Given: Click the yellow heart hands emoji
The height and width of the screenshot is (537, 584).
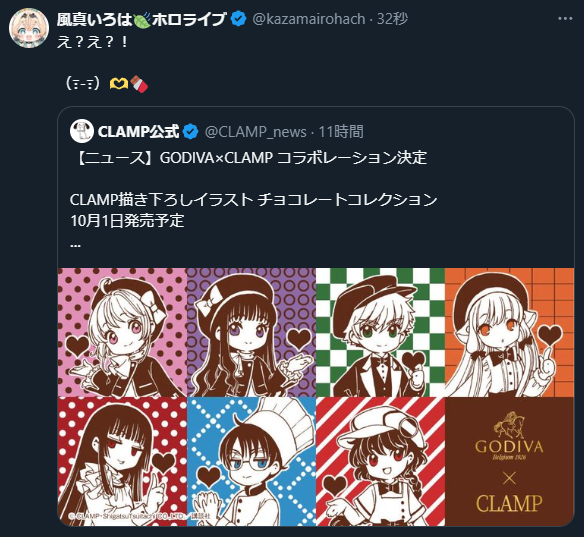Looking at the screenshot, I should (119, 84).
